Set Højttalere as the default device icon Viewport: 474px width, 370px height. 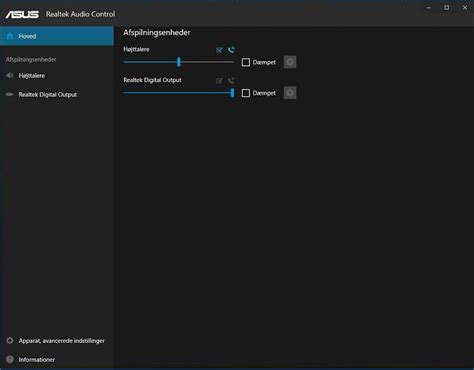coord(219,50)
